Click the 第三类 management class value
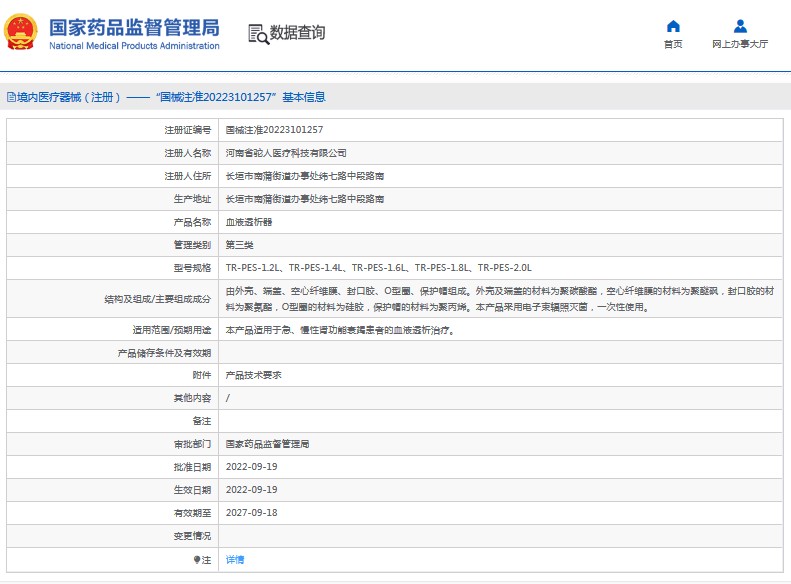Screen dimensions: 791x584 point(240,245)
